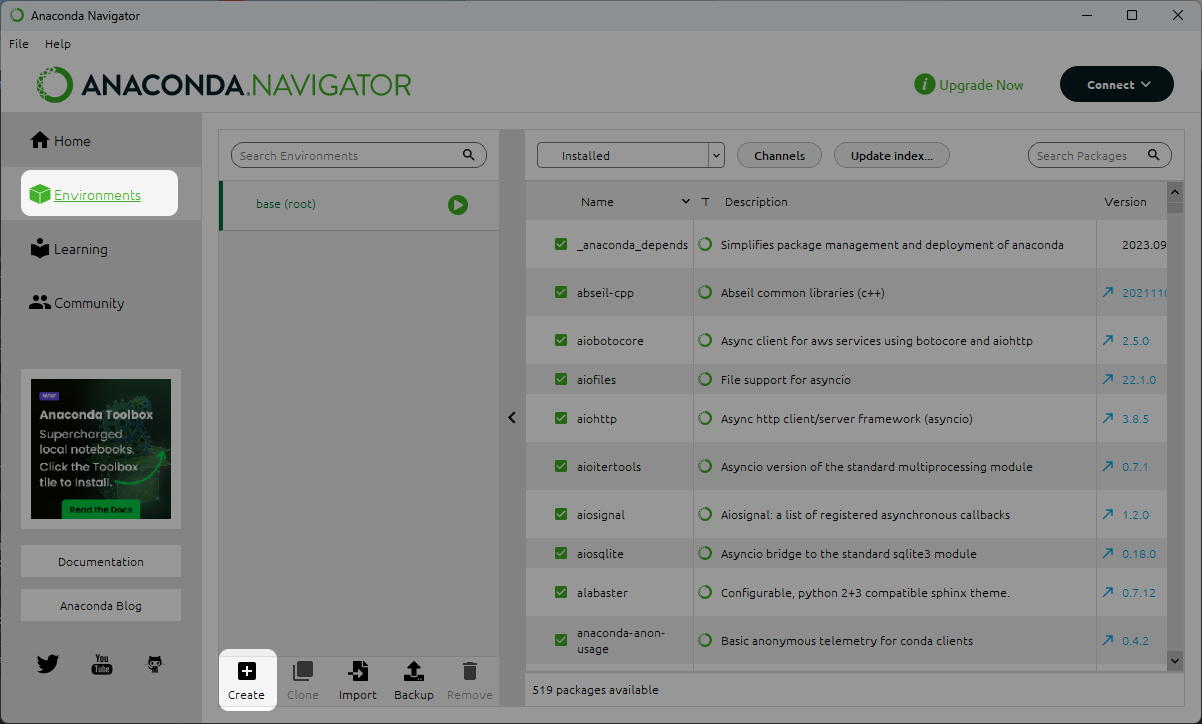Open the Help menu
This screenshot has width=1202, height=724.
click(x=58, y=44)
